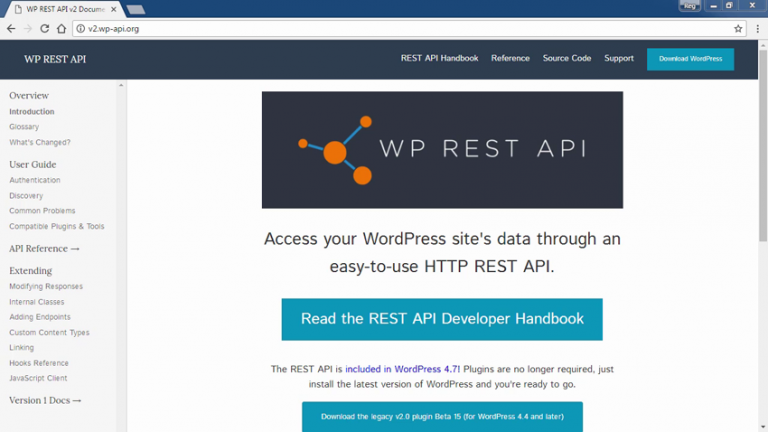This screenshot has height=432, width=768.
Task: Open Introduction in the sidebar
Action: pos(32,112)
